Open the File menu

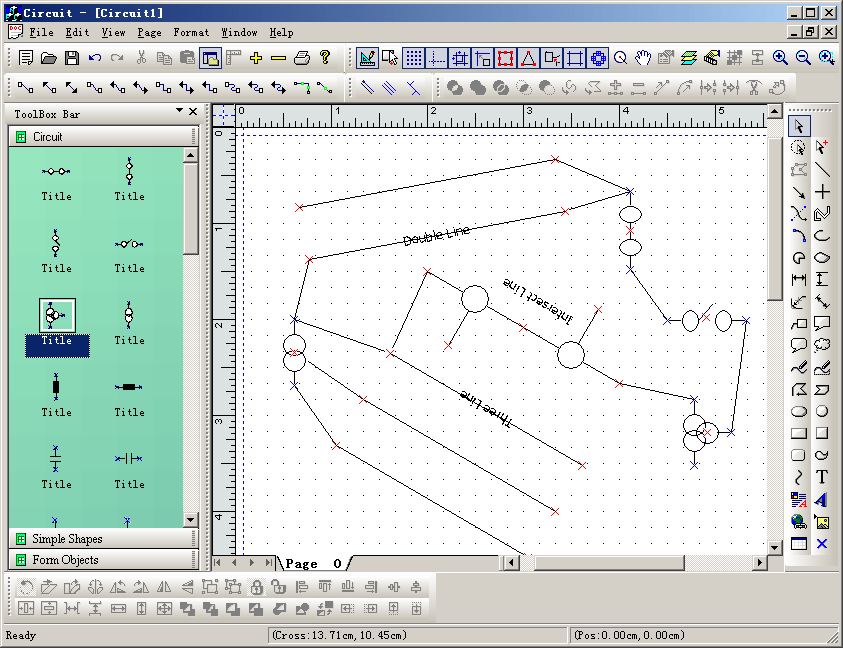(41, 32)
